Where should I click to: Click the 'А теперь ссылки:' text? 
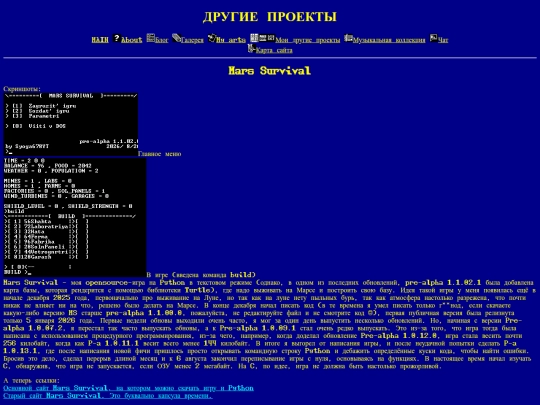pyautogui.click(x=31, y=381)
